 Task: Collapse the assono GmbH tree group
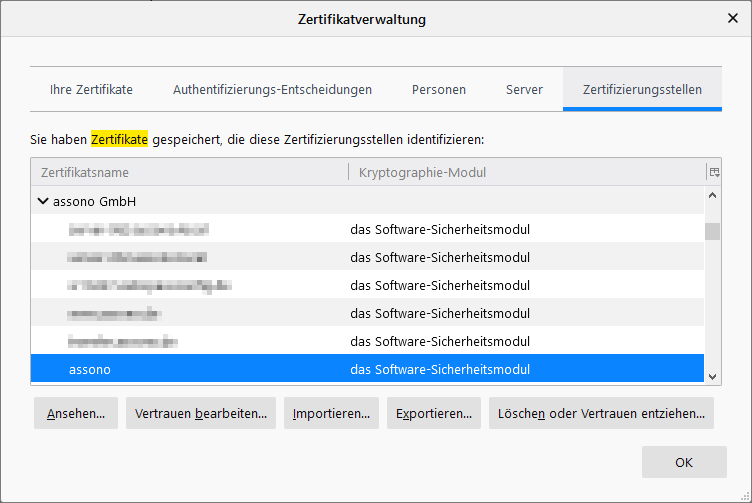pos(43,201)
